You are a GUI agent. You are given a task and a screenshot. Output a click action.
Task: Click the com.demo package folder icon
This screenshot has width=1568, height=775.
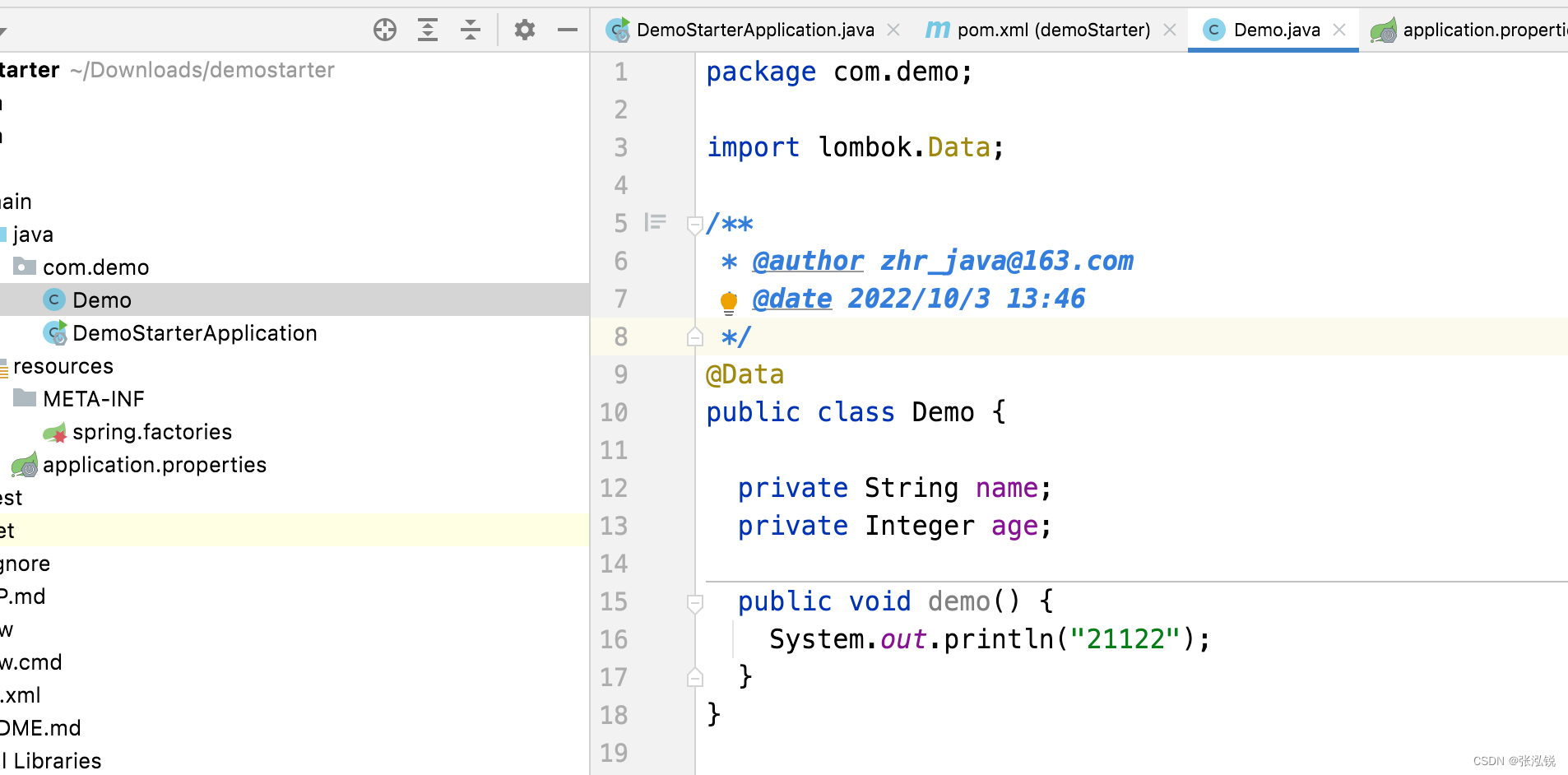(x=25, y=267)
